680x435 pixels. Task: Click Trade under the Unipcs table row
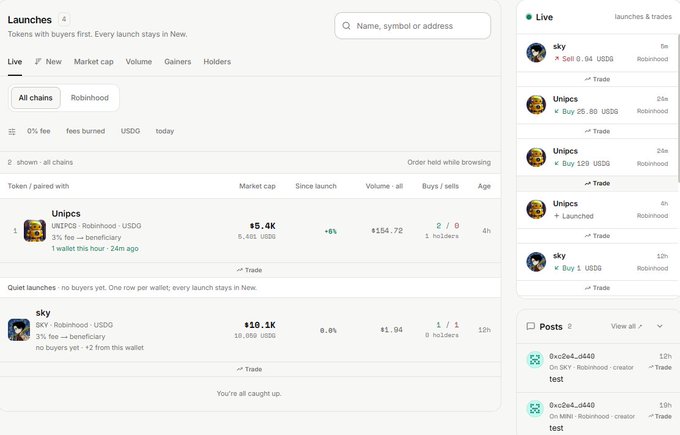coord(250,270)
